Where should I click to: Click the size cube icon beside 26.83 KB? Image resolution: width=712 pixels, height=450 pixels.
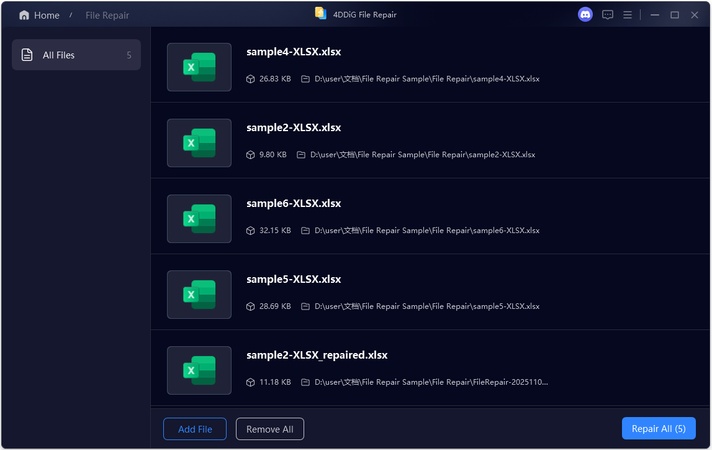(250, 79)
